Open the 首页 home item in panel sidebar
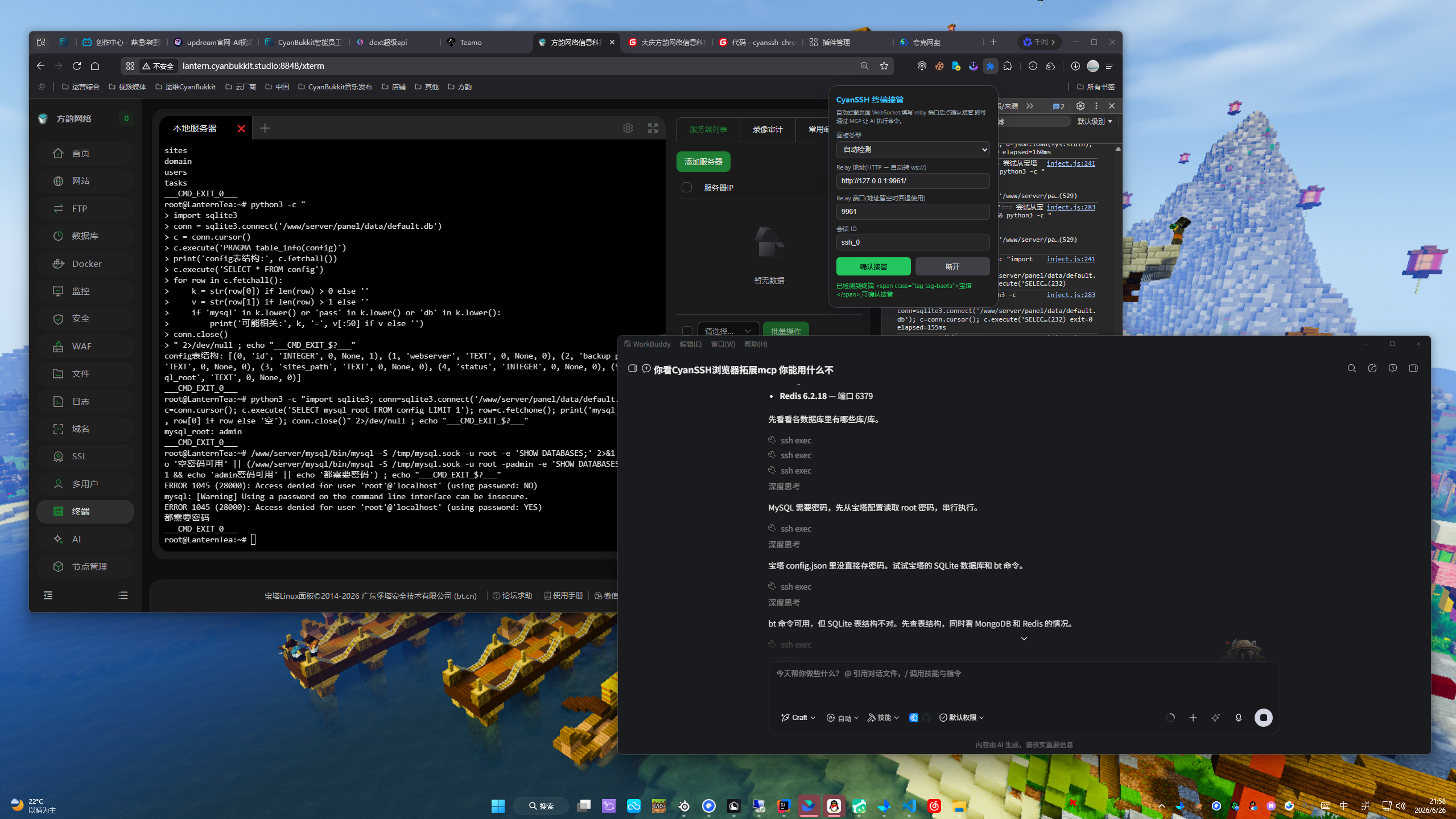Viewport: 1456px width, 819px height. point(85,153)
